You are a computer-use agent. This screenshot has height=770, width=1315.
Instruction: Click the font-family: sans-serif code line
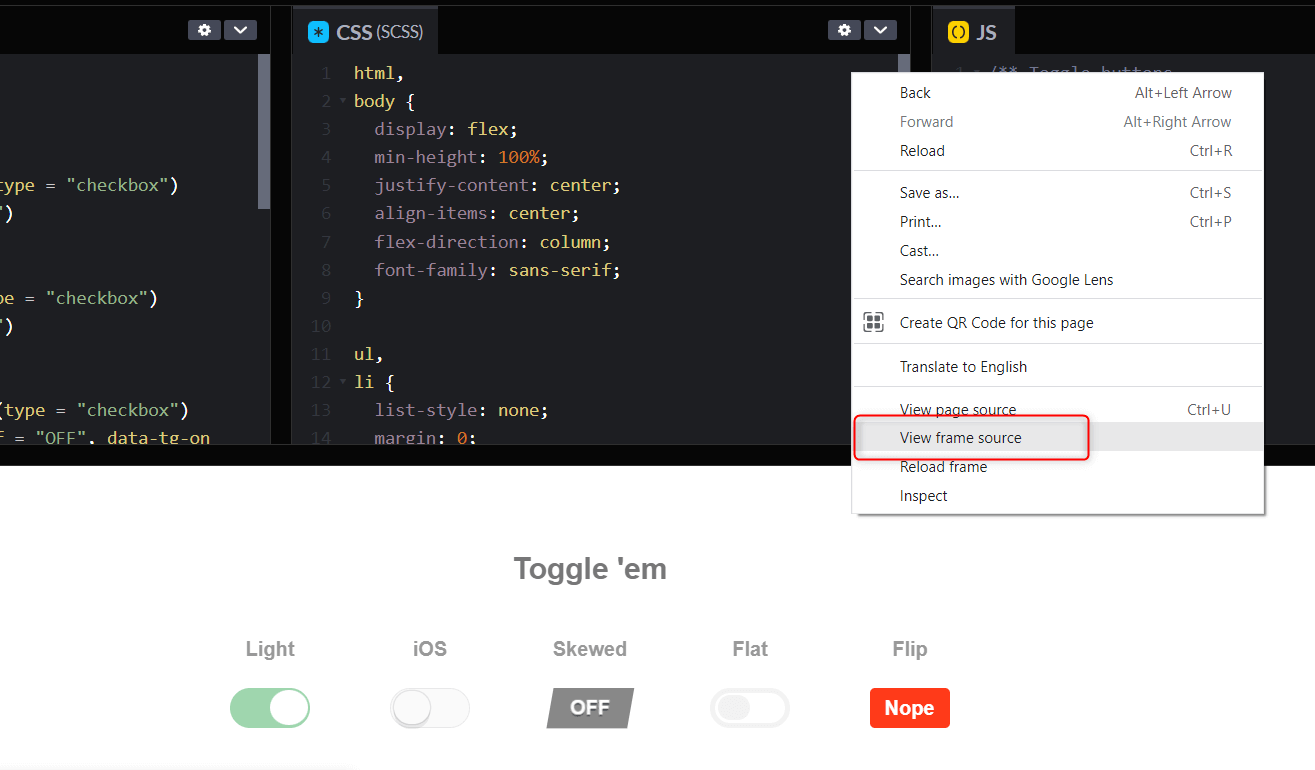pyautogui.click(x=498, y=270)
